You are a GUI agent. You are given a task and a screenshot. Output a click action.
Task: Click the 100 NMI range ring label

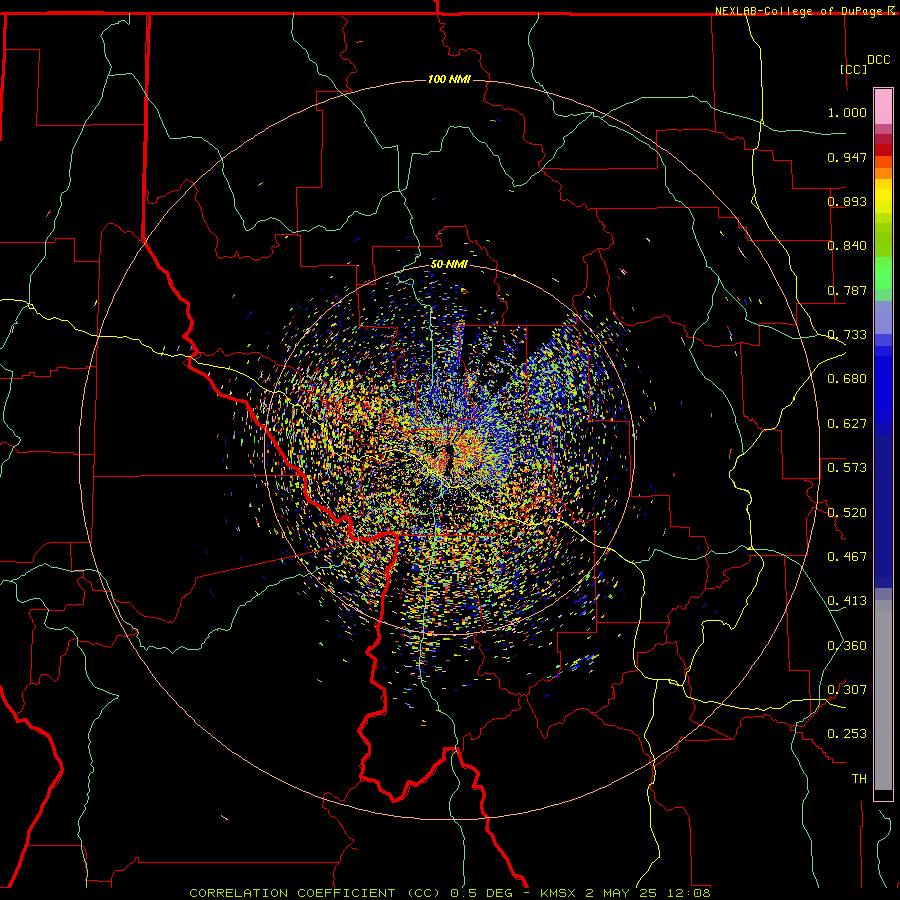tap(449, 79)
